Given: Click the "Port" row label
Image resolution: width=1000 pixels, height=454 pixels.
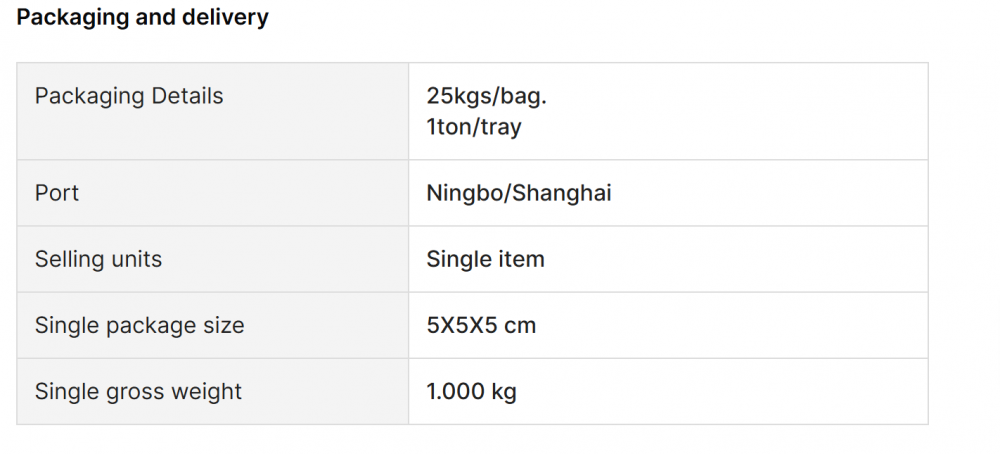Looking at the screenshot, I should tap(57, 193).
